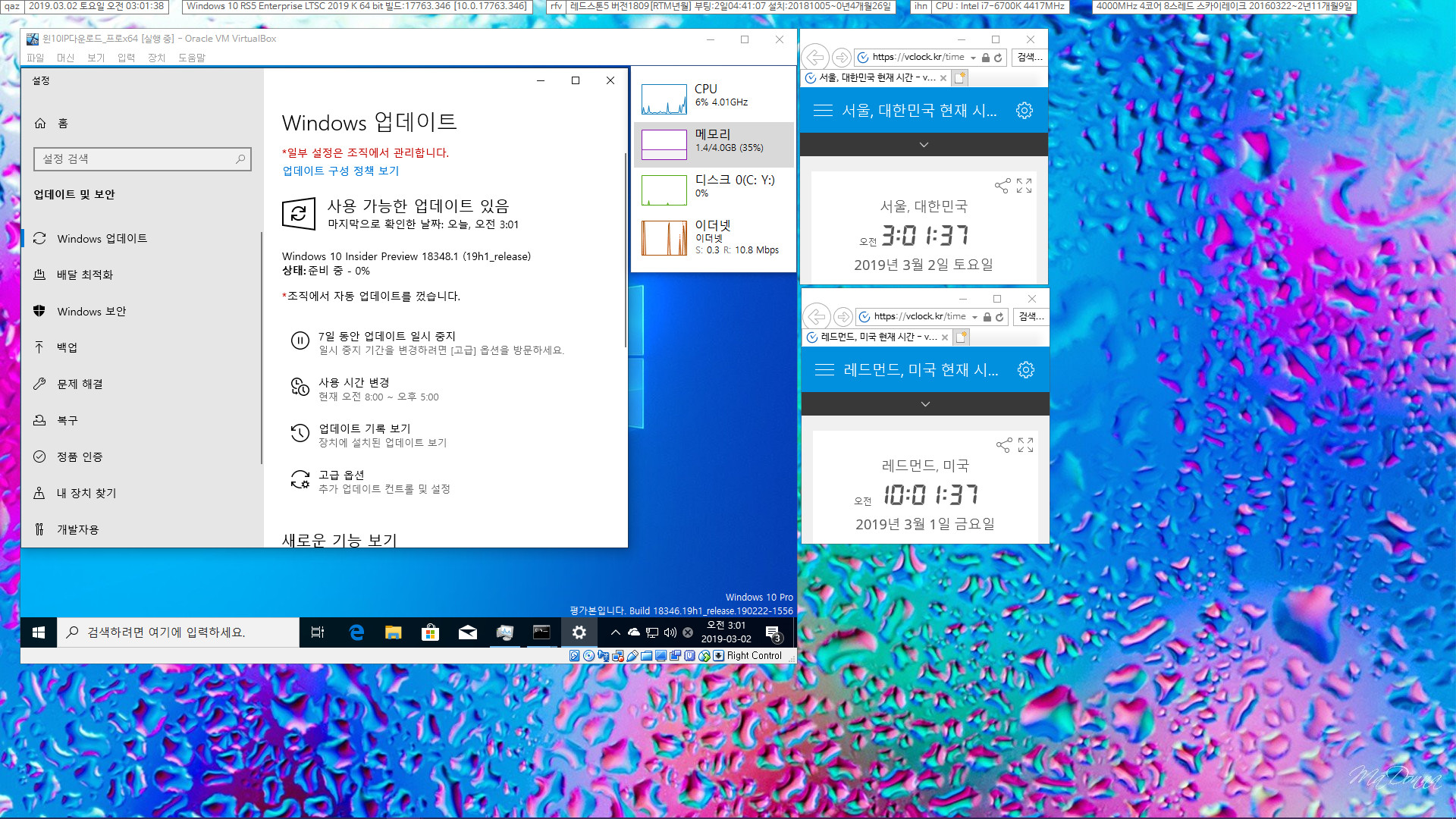Open 복구 recovery page
This screenshot has width=1456, height=819.
coord(67,420)
